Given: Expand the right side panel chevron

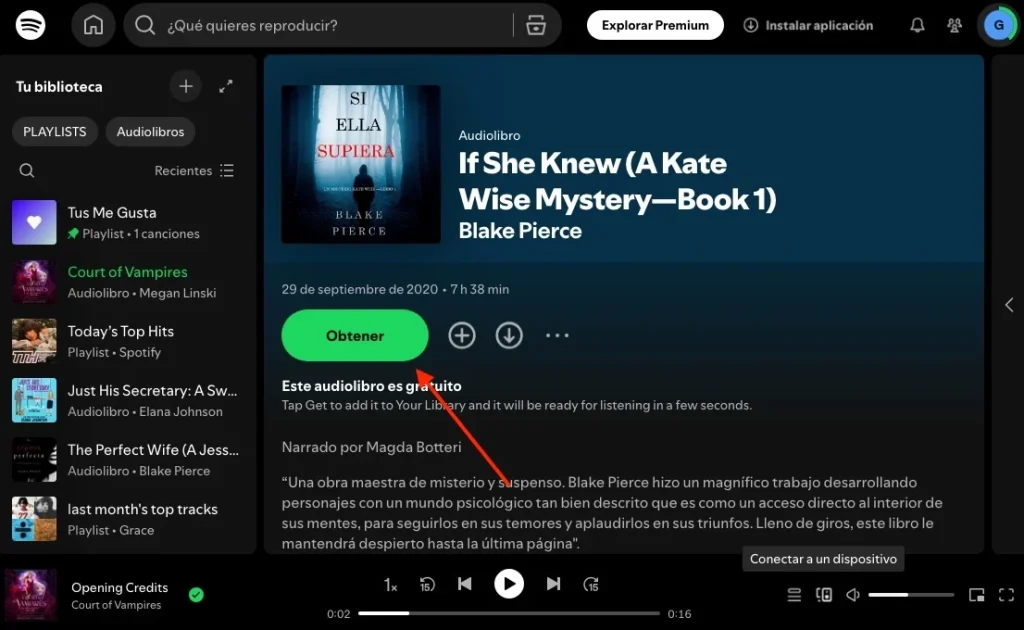Looking at the screenshot, I should pyautogui.click(x=1009, y=305).
